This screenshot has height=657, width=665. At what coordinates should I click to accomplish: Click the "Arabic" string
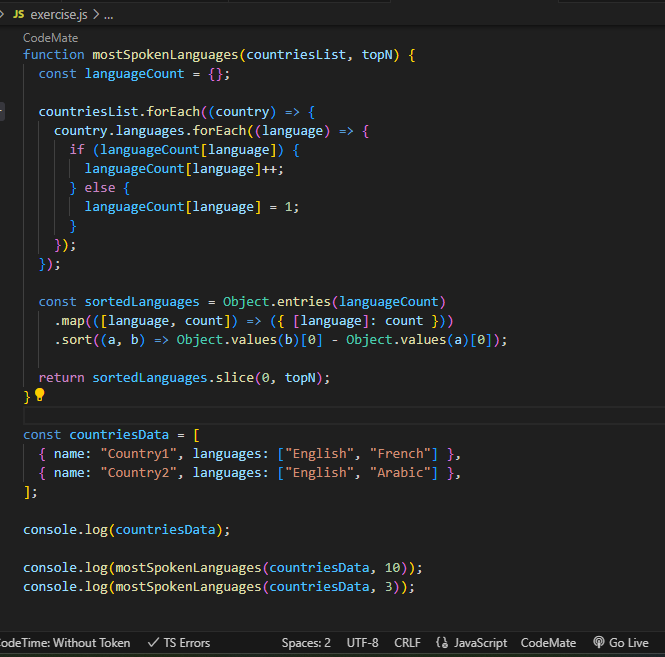coord(400,473)
